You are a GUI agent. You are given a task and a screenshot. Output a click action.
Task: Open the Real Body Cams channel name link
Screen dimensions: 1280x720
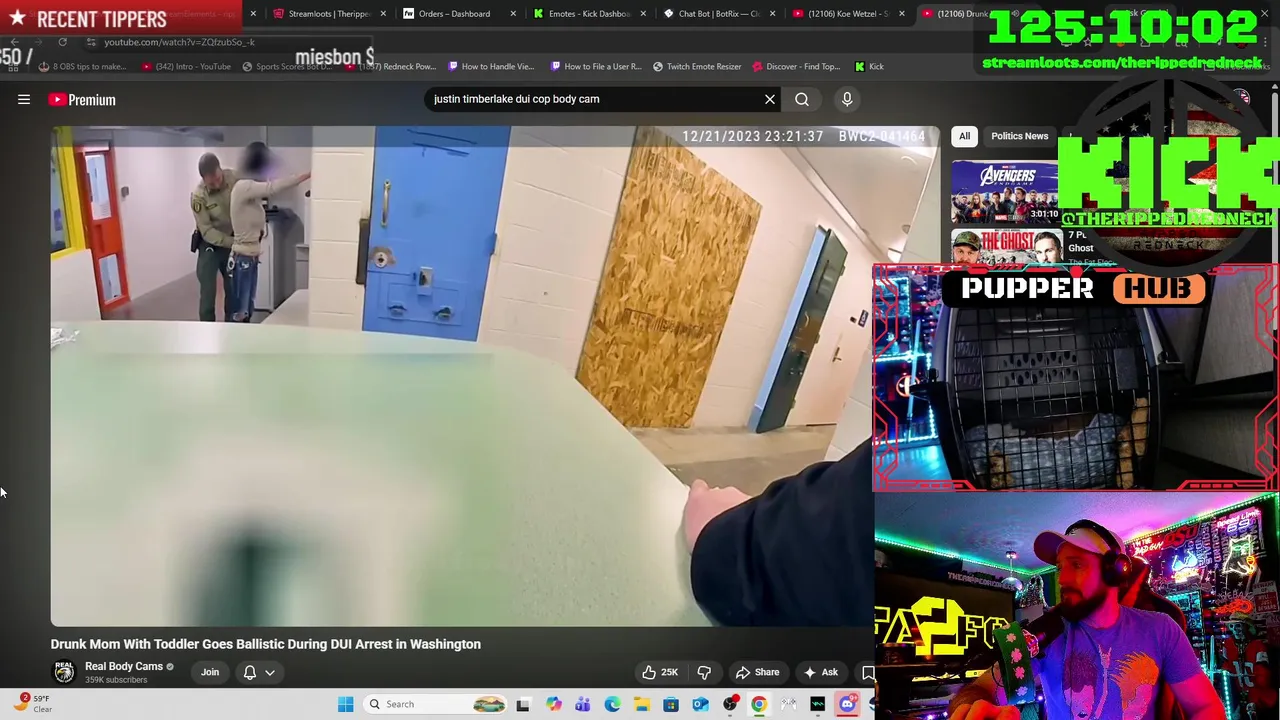(x=124, y=666)
